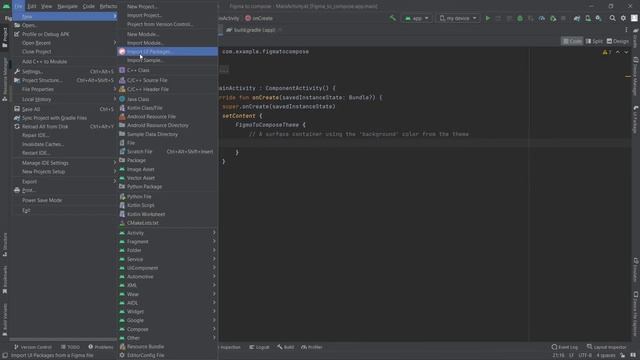Open the Search Everywhere magnifier icon
The height and width of the screenshot is (360, 640).
612,18
